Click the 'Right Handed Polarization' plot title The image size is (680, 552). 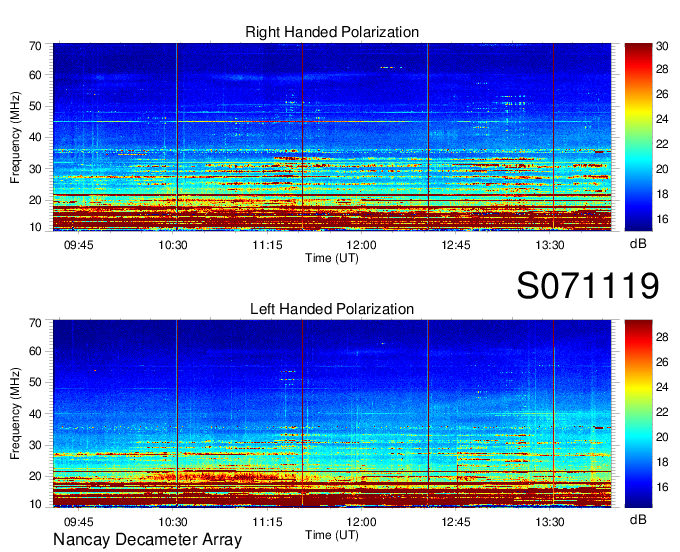[x=332, y=32]
